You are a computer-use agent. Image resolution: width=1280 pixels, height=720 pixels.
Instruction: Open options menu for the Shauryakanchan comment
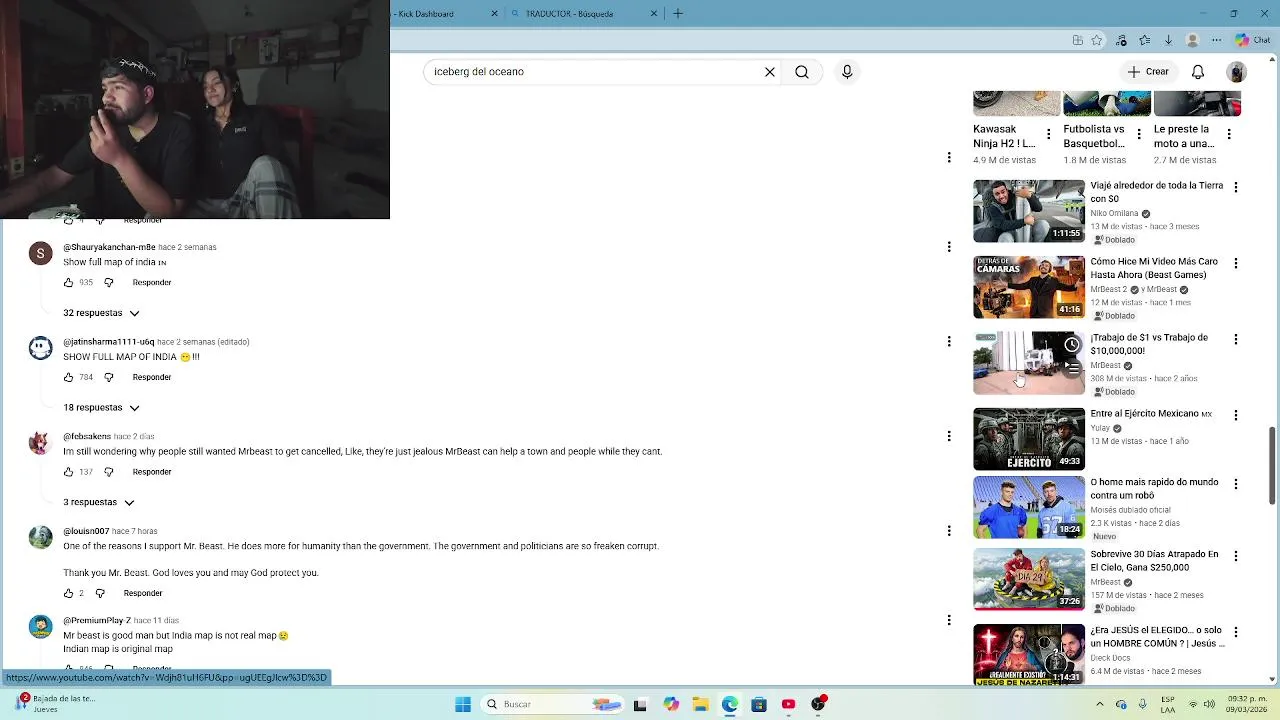[949, 247]
